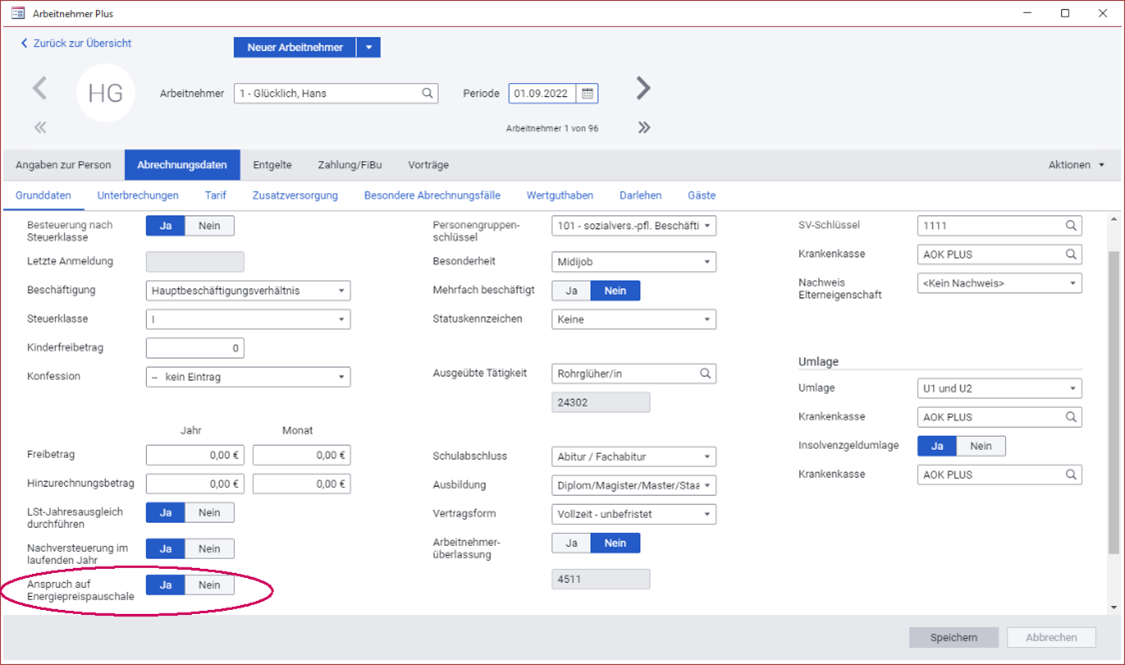Set Energiepreispauschale entitlement to Nein

[x=209, y=585]
